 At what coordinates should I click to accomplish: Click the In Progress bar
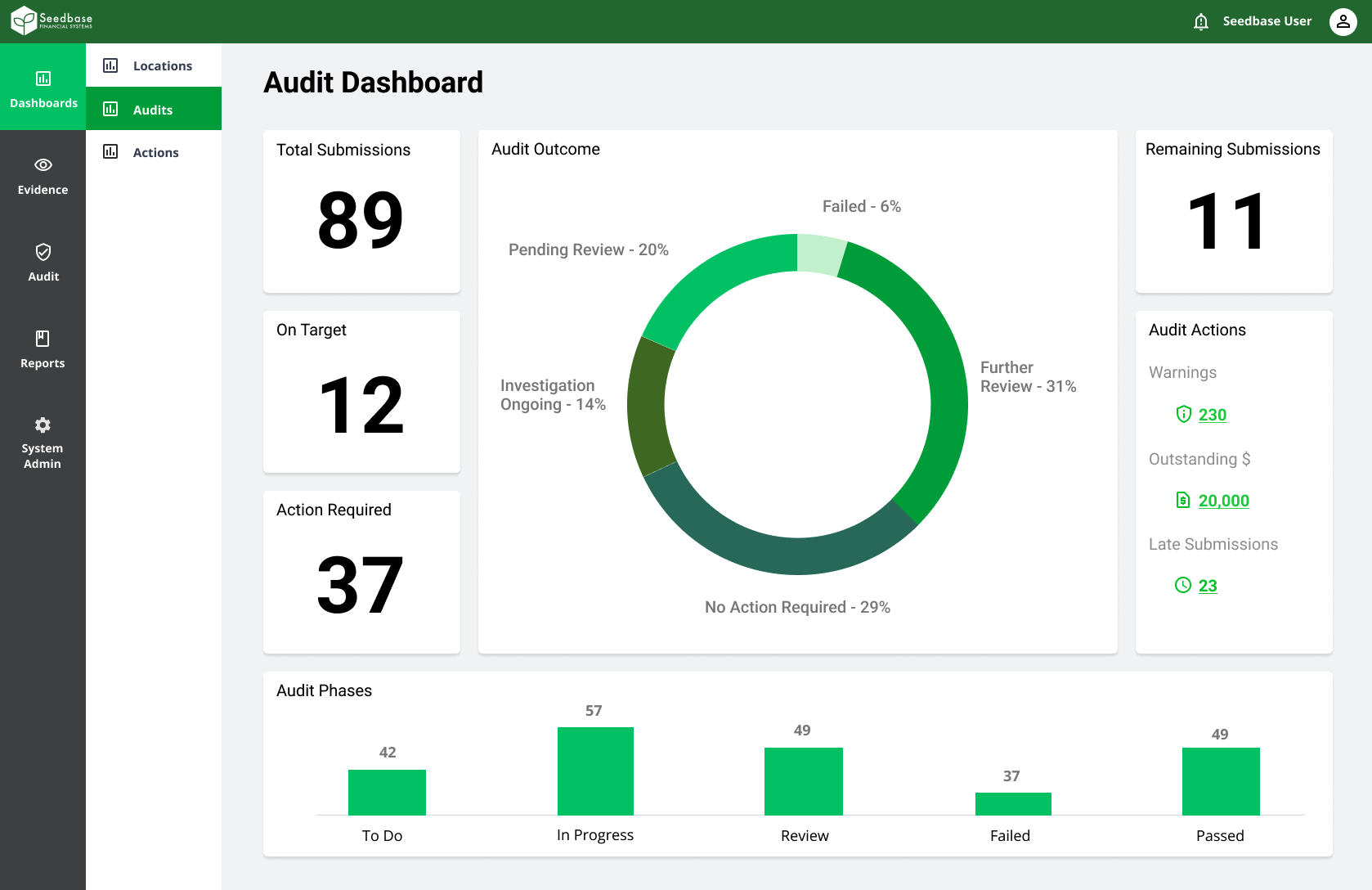tap(595, 770)
